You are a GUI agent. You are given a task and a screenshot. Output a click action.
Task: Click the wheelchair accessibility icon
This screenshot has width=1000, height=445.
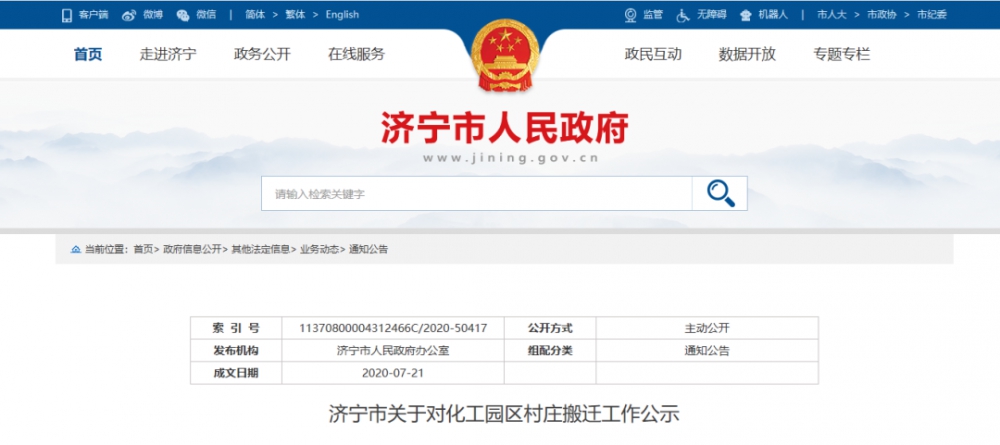[683, 15]
